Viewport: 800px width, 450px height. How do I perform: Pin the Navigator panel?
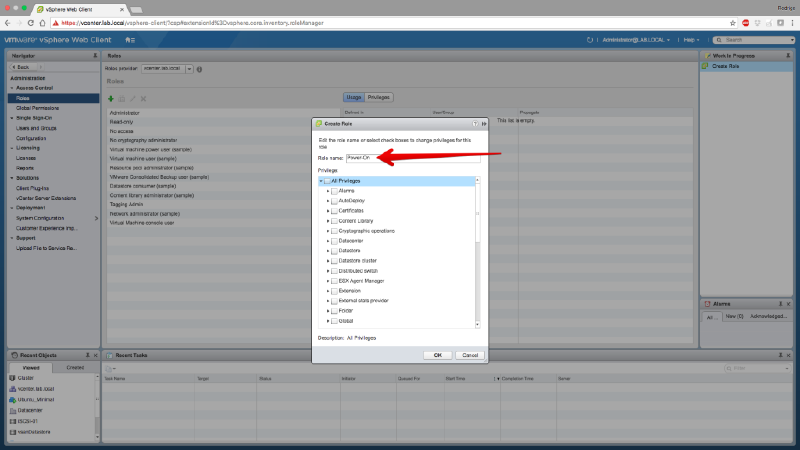94,56
